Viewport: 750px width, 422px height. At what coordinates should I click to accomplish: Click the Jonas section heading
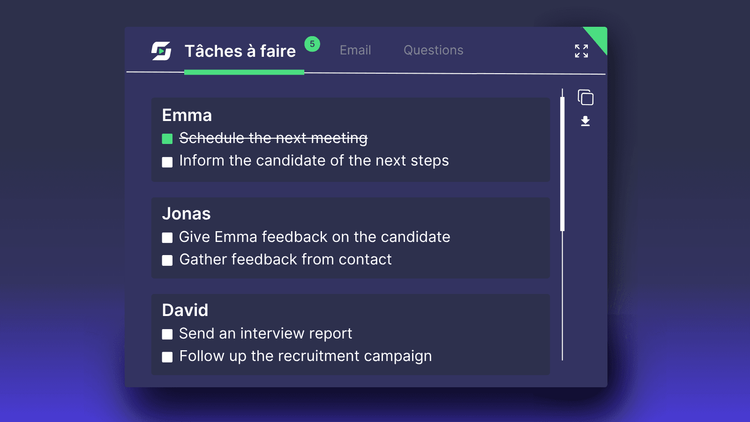[186, 214]
